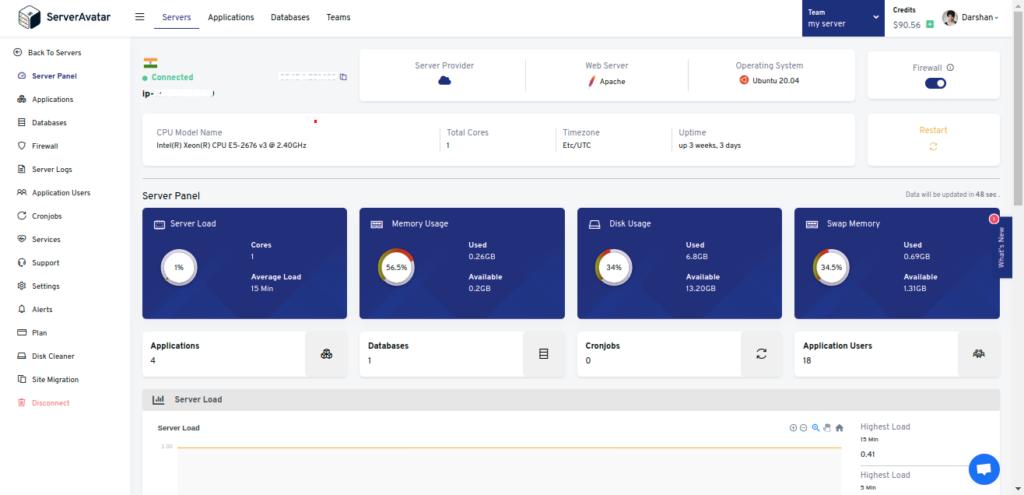The width and height of the screenshot is (1024, 495).
Task: Click the hamburger menu icon beside the logo
Action: click(140, 17)
